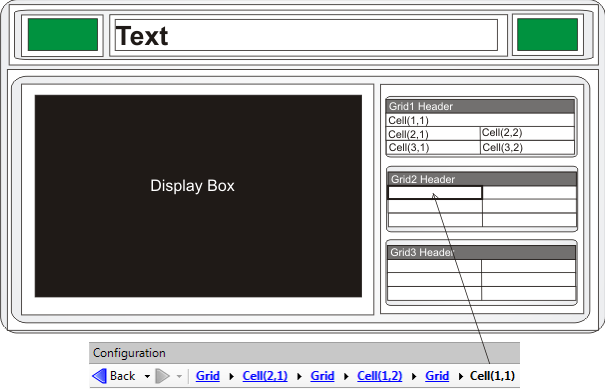This screenshot has width=605, height=389.
Task: Follow the first Grid breadcrumb link
Action: pos(208,376)
